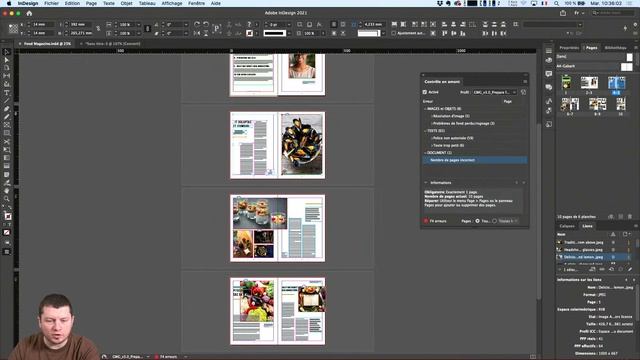Select the Rectangle Frame tool
The height and width of the screenshot is (360, 640).
(x=7, y=125)
